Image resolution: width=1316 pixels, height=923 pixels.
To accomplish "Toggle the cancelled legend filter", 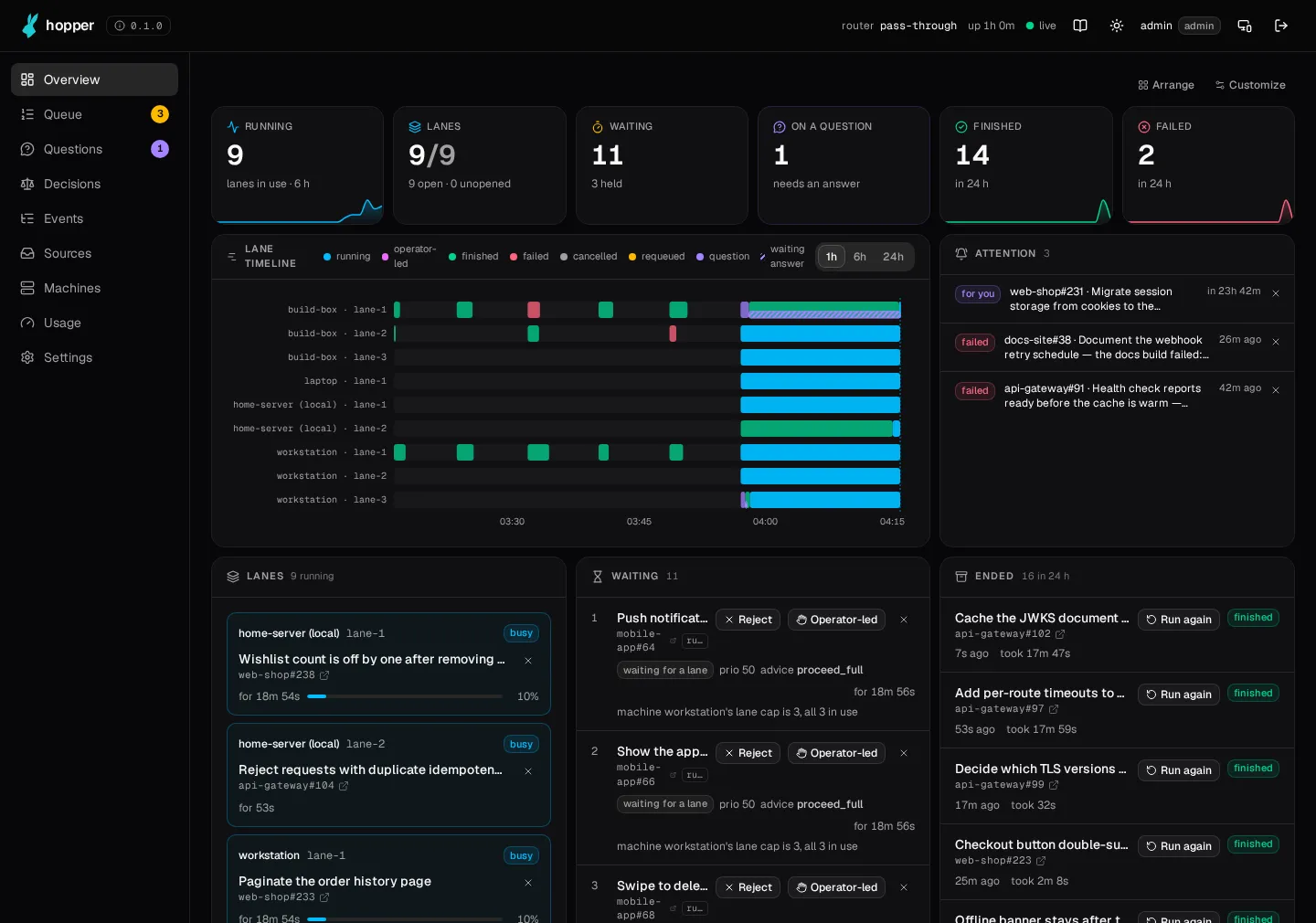I will point(589,257).
